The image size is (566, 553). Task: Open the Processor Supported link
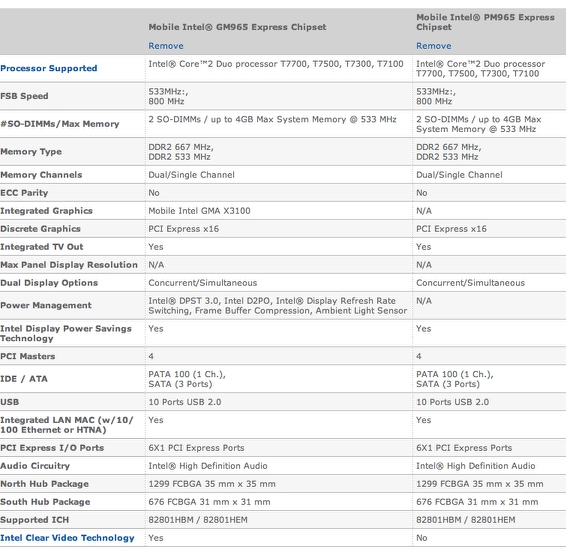pyautogui.click(x=49, y=68)
